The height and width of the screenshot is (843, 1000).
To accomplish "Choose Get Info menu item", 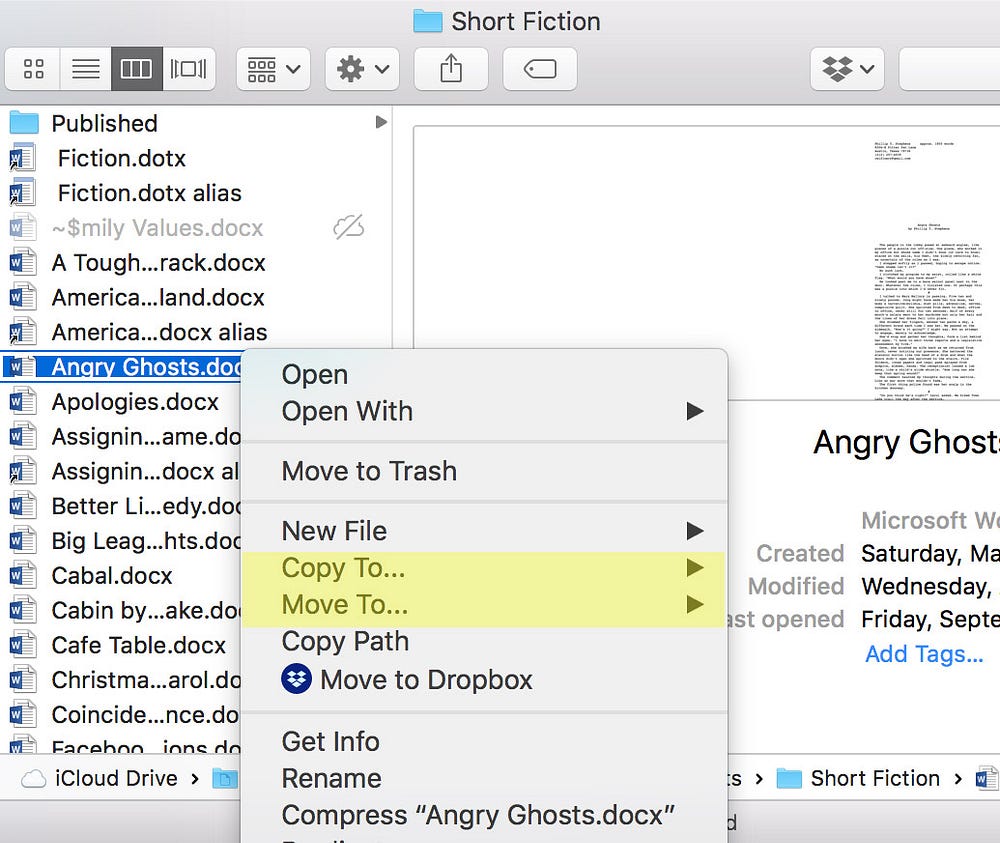I will tap(485, 742).
